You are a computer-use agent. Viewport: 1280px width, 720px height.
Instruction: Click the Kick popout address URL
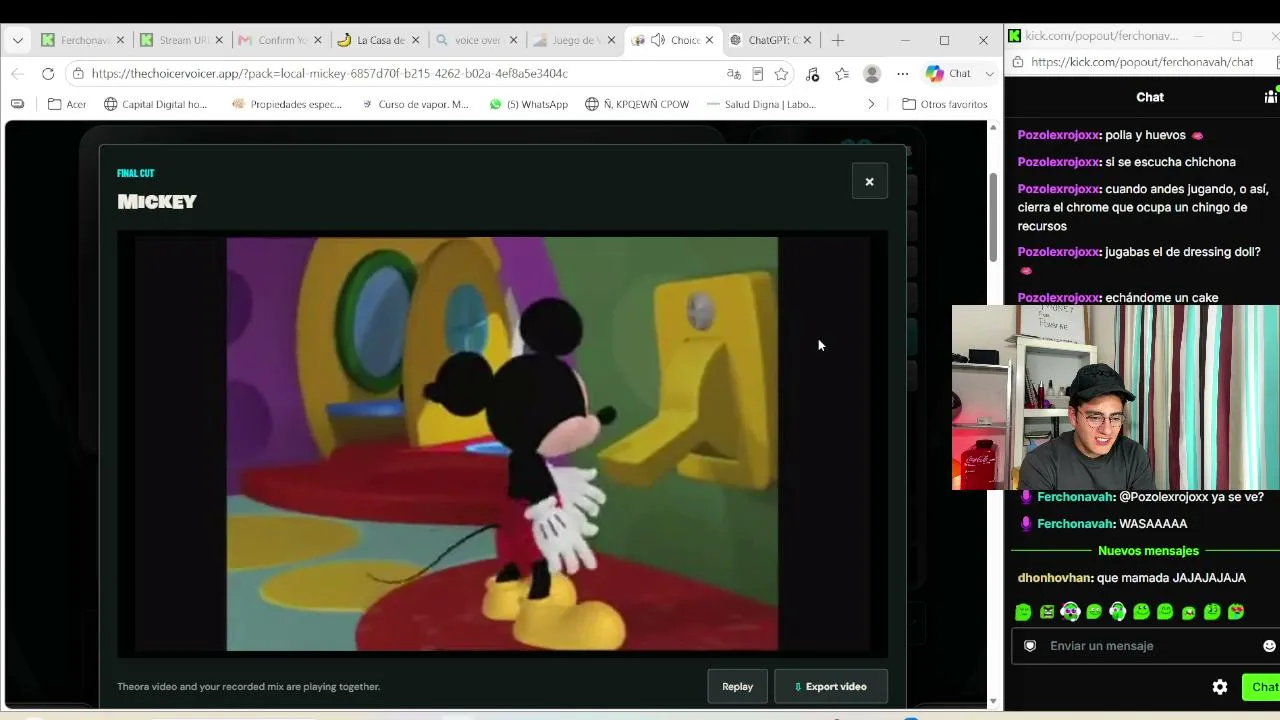1142,62
